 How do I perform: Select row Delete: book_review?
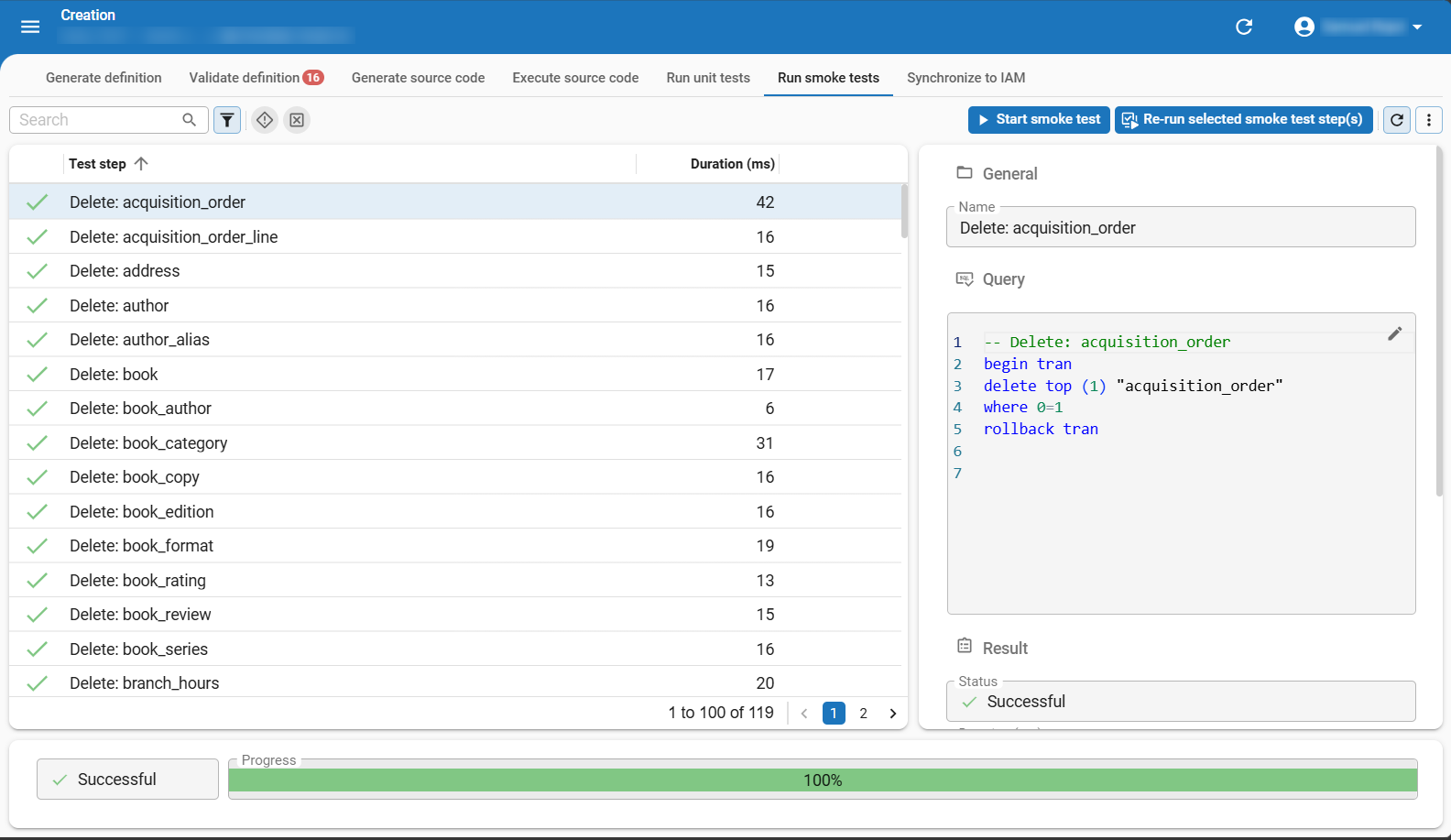point(455,615)
